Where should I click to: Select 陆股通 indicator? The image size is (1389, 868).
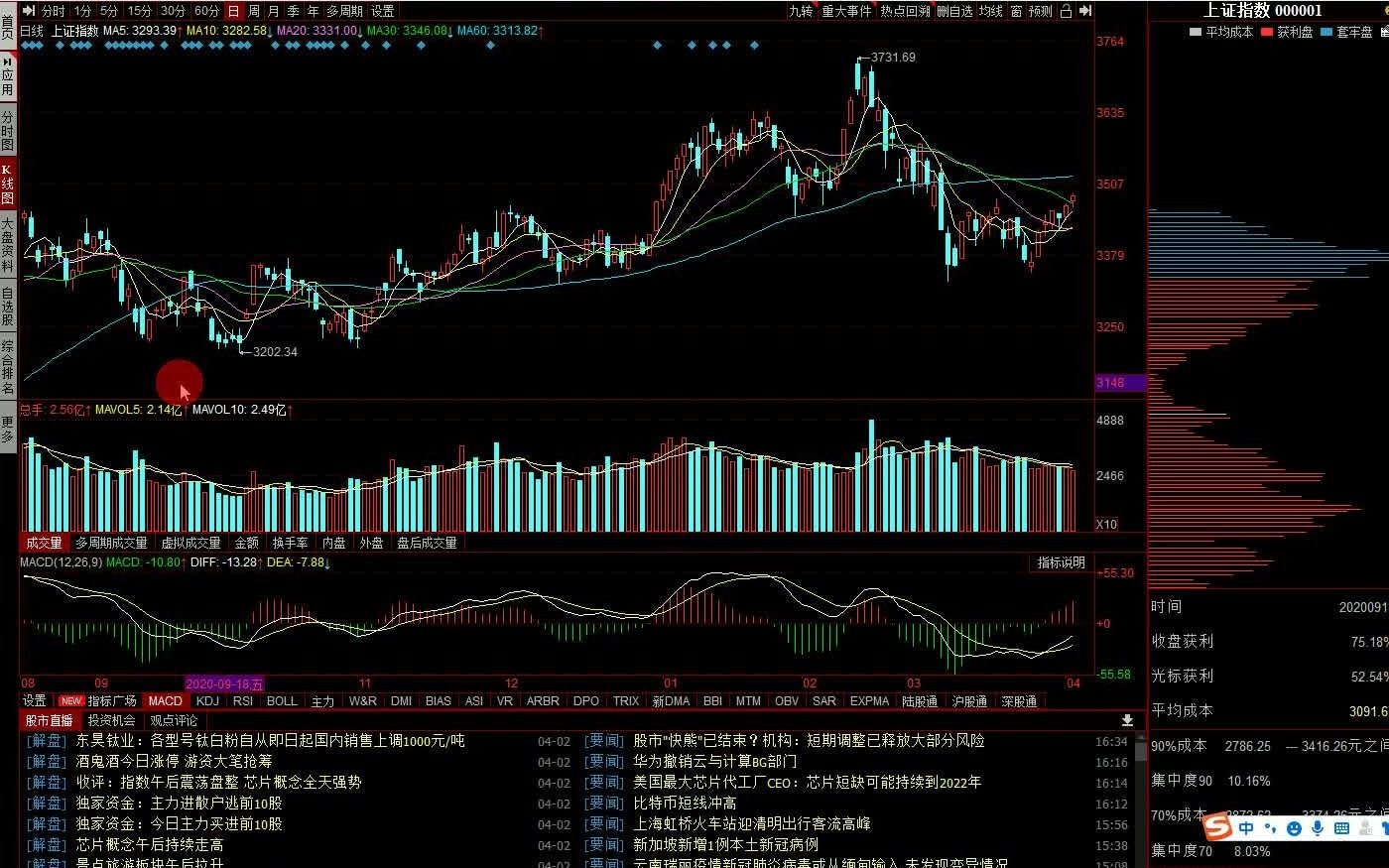(x=921, y=700)
